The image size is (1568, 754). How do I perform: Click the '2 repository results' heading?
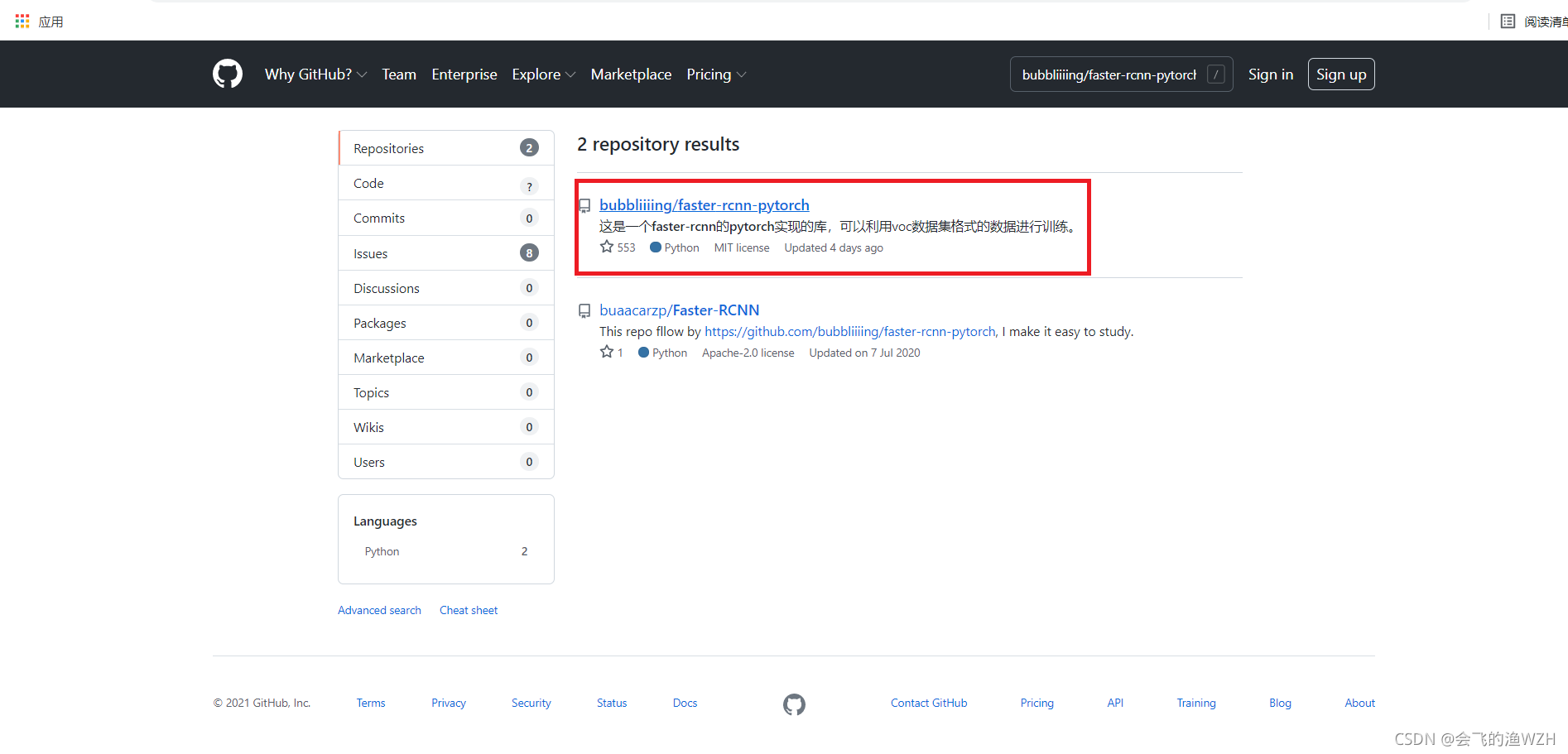(658, 144)
